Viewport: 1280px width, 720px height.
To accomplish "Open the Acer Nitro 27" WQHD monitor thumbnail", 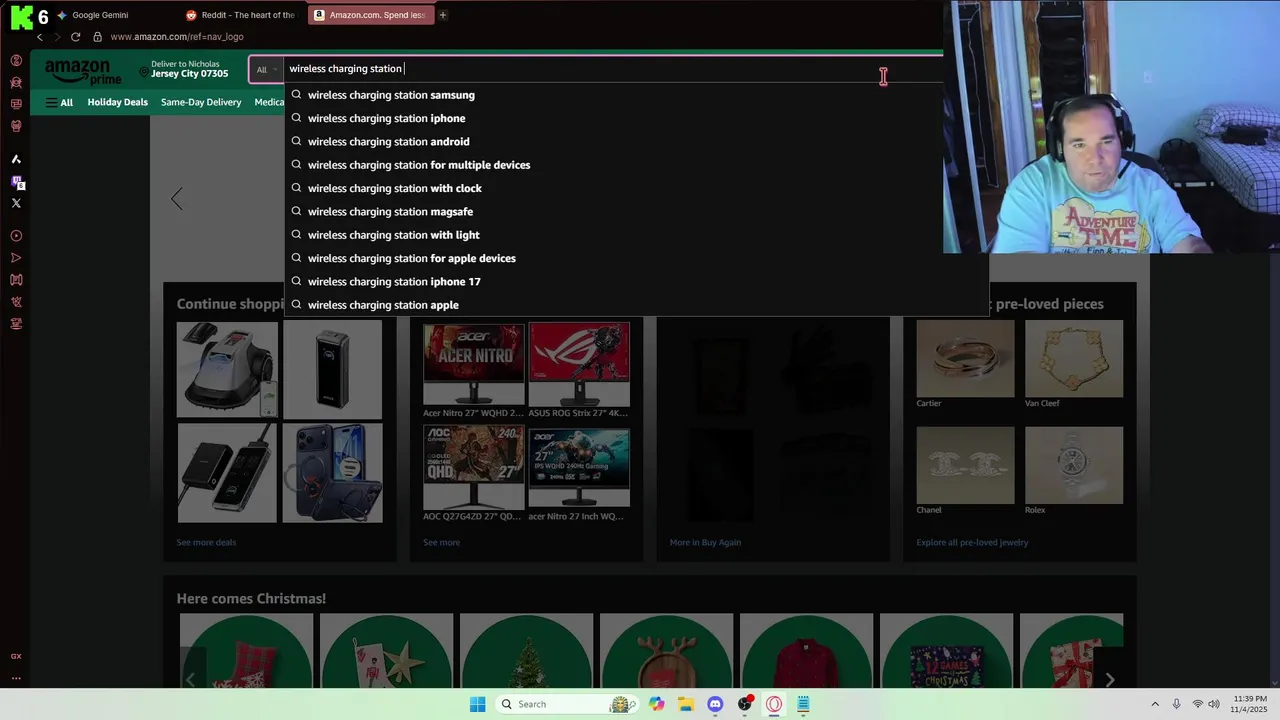I will 473,364.
